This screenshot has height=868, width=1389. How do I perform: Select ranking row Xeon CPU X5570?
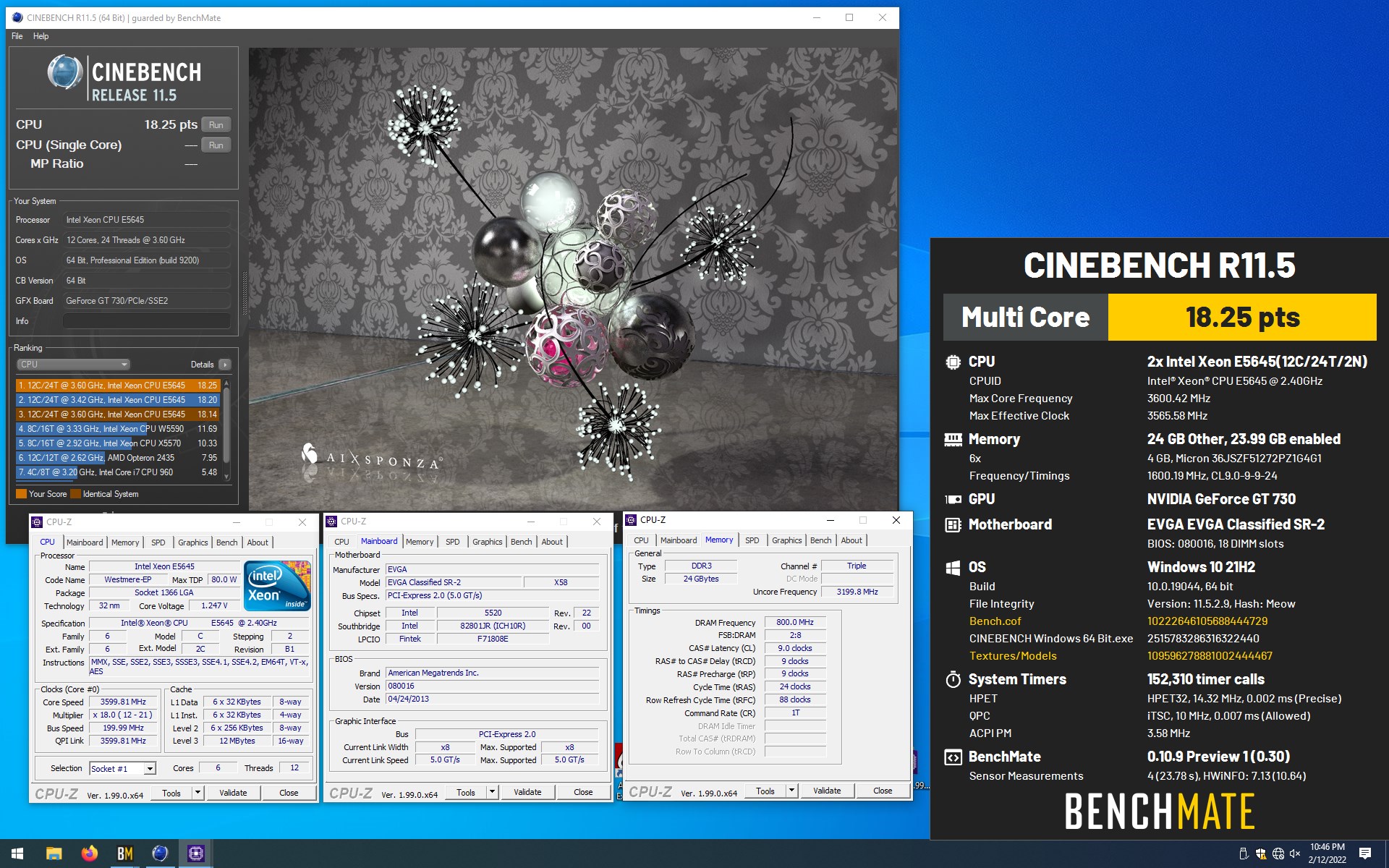(117, 443)
